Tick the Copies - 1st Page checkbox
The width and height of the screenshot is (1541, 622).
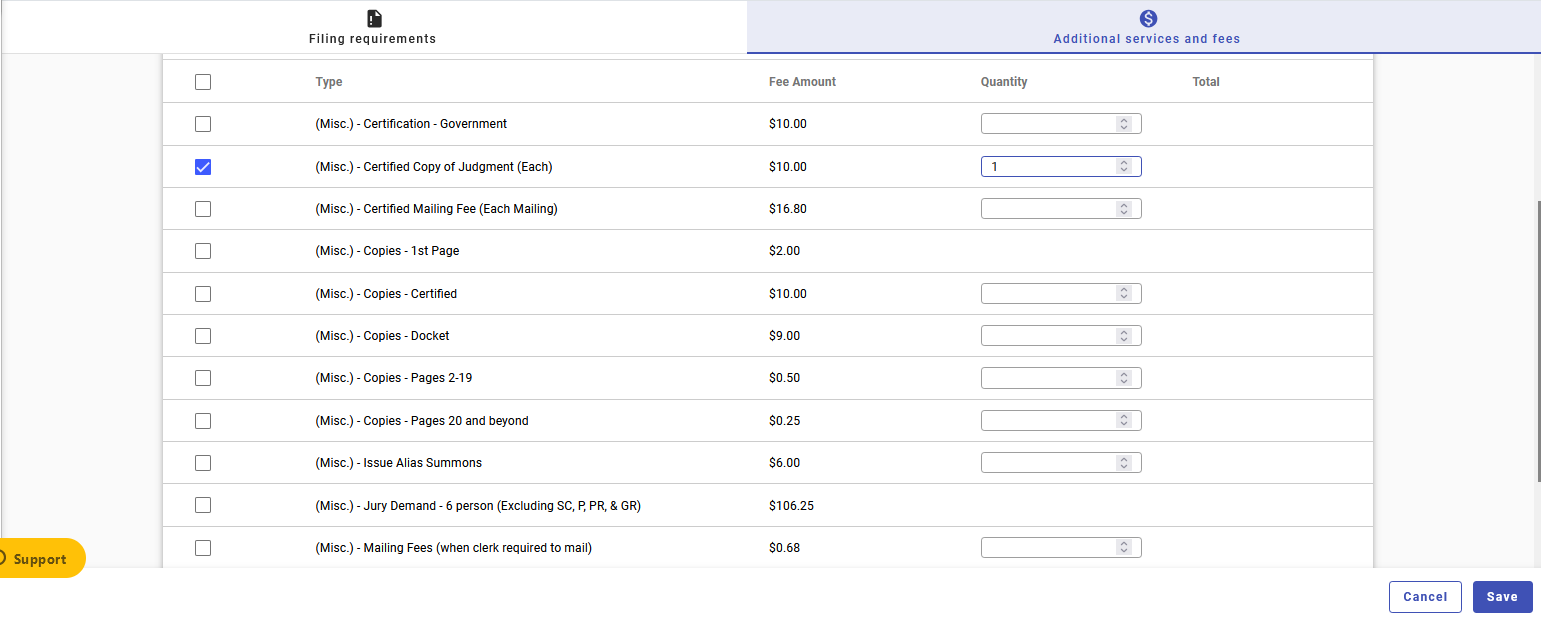click(203, 251)
